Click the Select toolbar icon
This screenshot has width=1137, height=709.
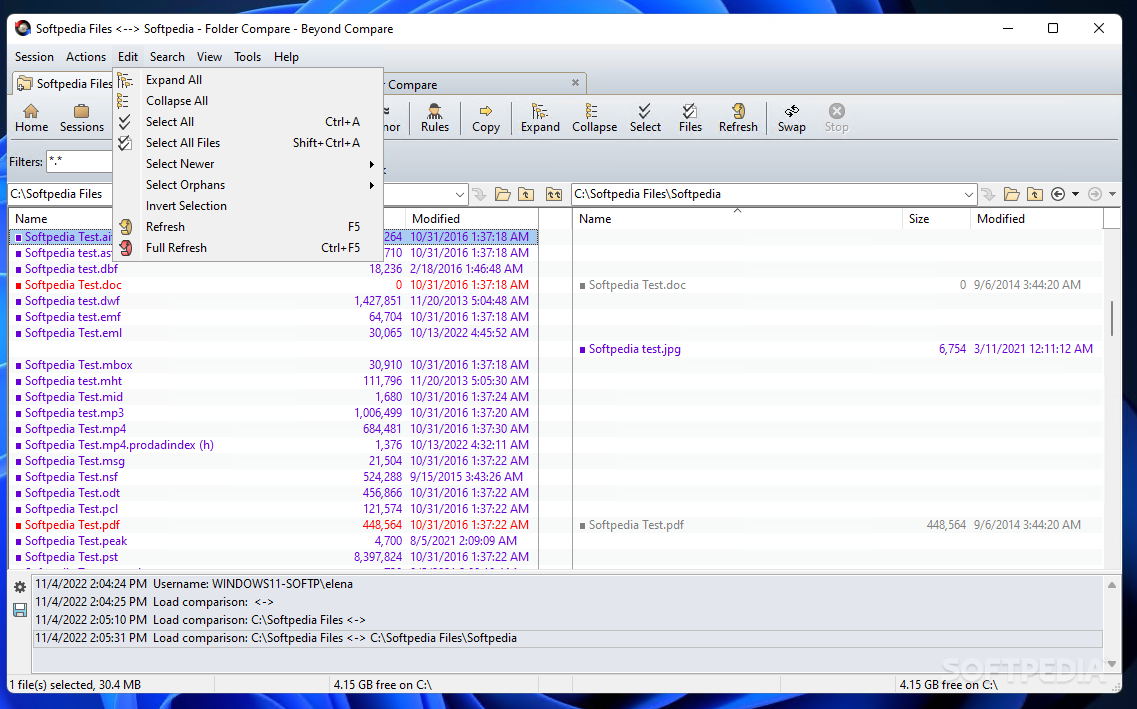coord(645,117)
